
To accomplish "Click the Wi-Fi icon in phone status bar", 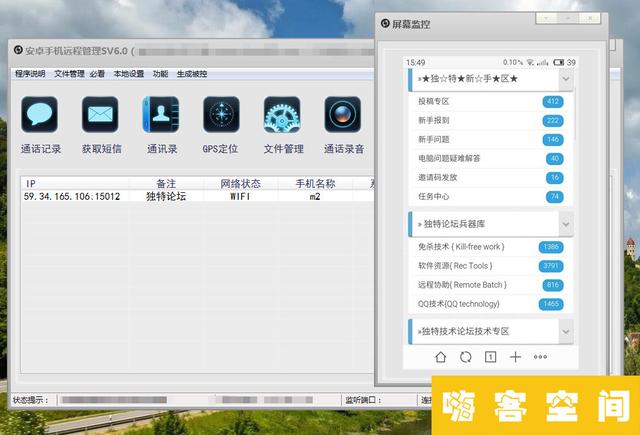I will (x=530, y=62).
